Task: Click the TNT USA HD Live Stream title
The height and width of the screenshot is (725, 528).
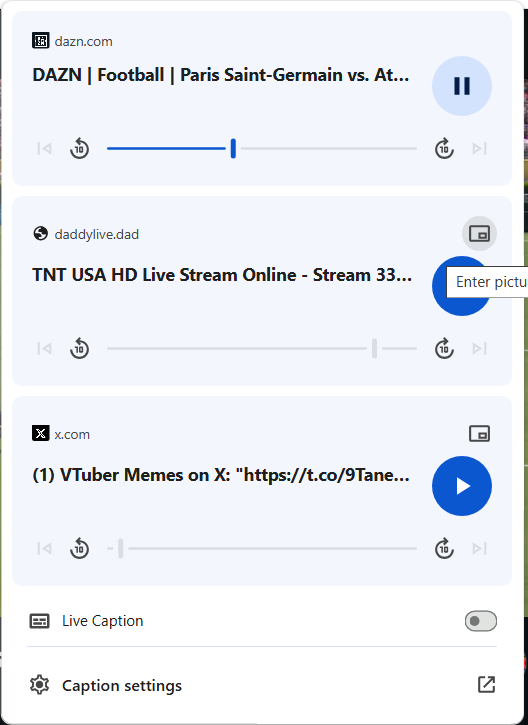Action: click(x=222, y=275)
